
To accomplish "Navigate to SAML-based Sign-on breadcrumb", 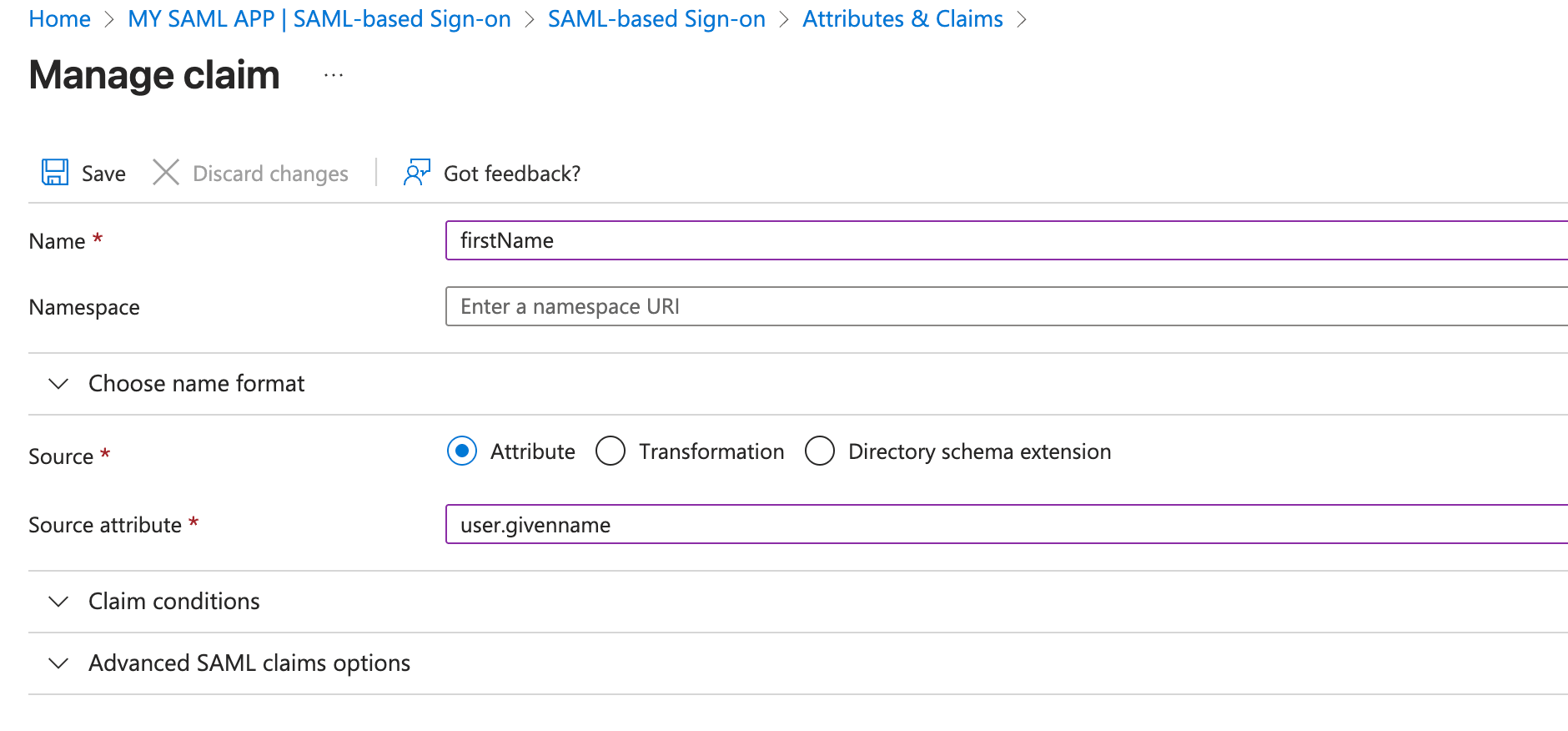I will [x=656, y=19].
